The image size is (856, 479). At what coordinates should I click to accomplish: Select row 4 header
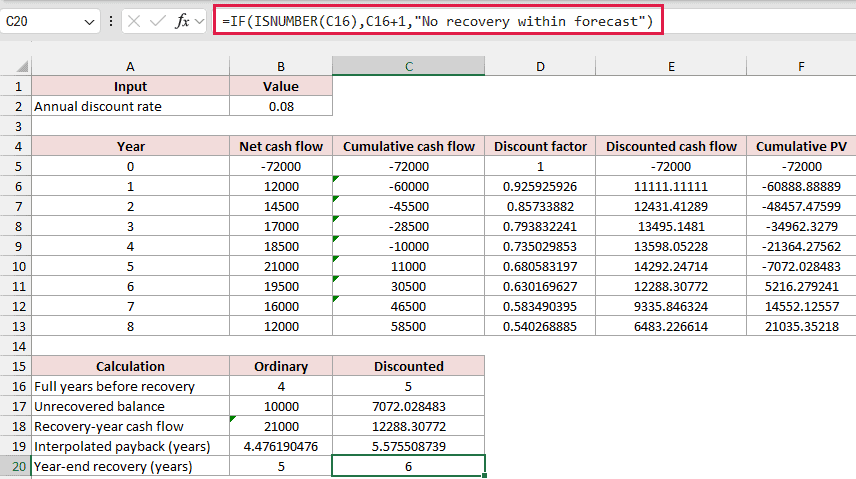pyautogui.click(x=16, y=146)
